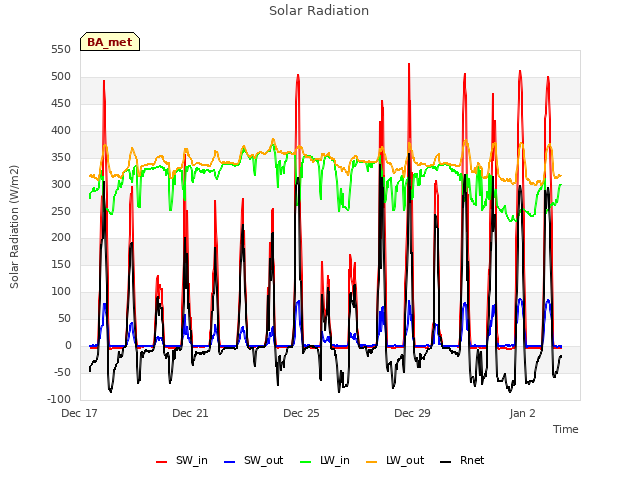Click the red SW_in legend color marker
Image resolution: width=640 pixels, height=480 pixels.
[x=162, y=462]
